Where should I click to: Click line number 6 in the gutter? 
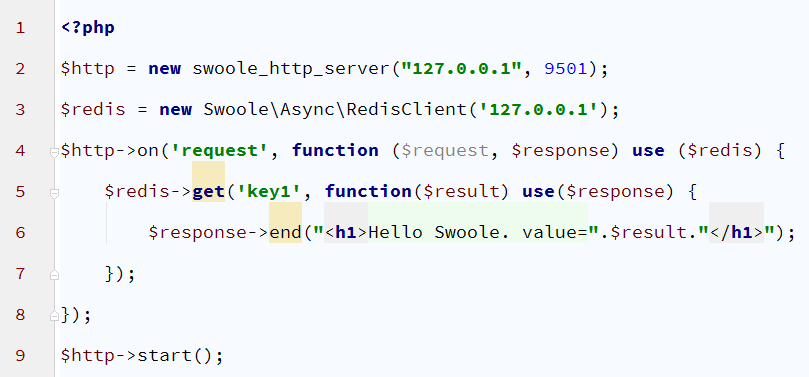[20, 233]
